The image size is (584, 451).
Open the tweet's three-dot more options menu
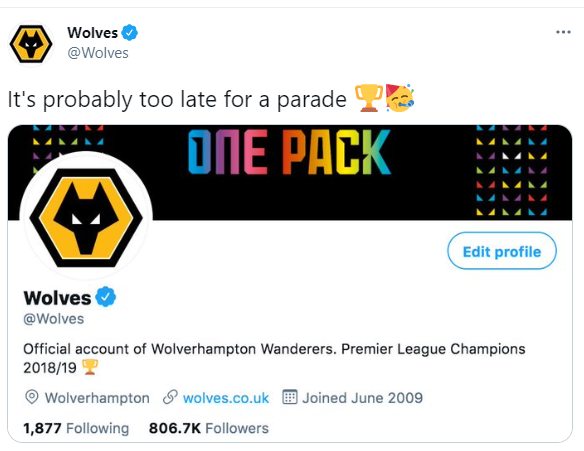click(x=563, y=32)
